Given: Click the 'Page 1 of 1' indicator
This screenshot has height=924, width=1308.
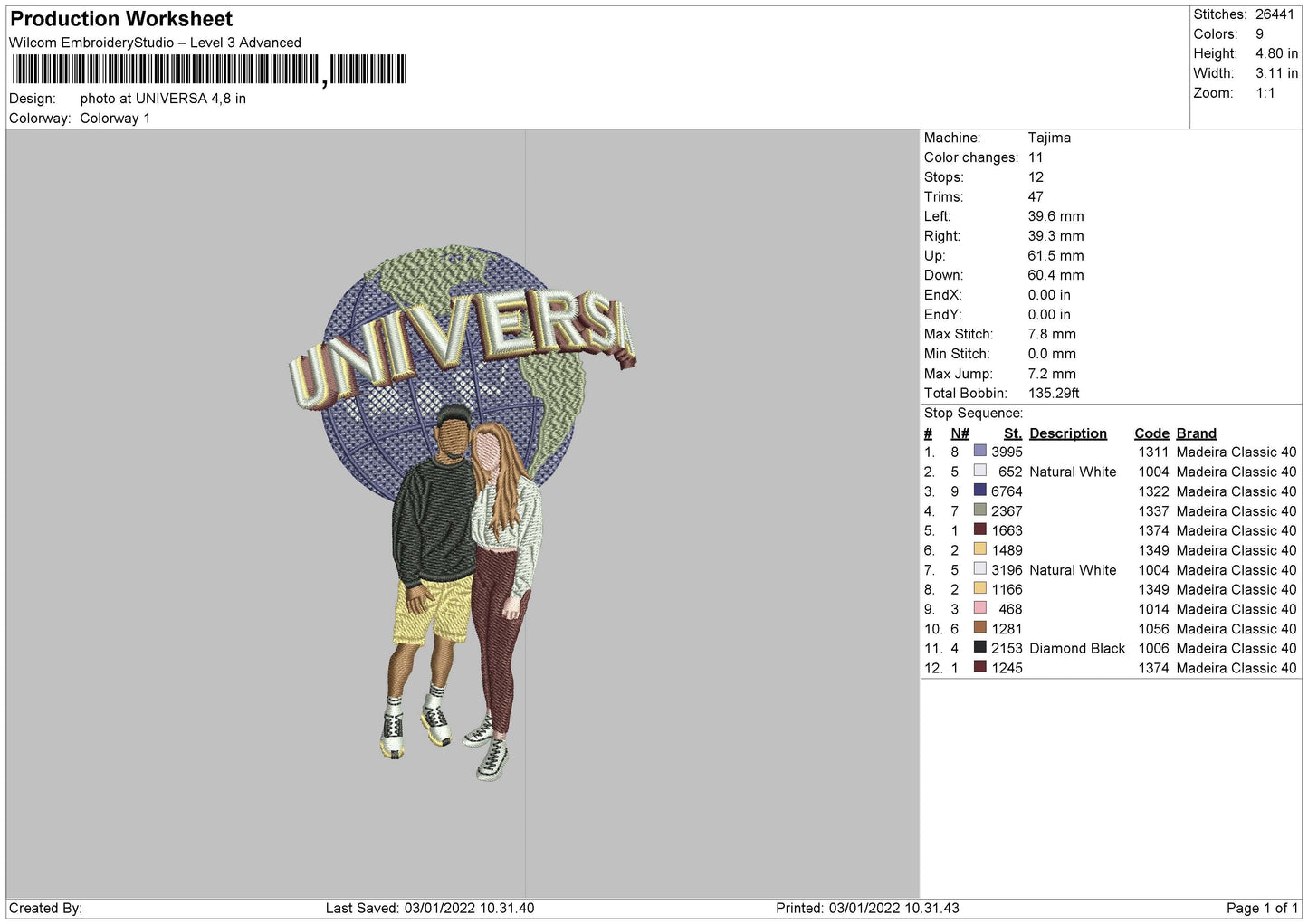Looking at the screenshot, I should click(x=1262, y=908).
